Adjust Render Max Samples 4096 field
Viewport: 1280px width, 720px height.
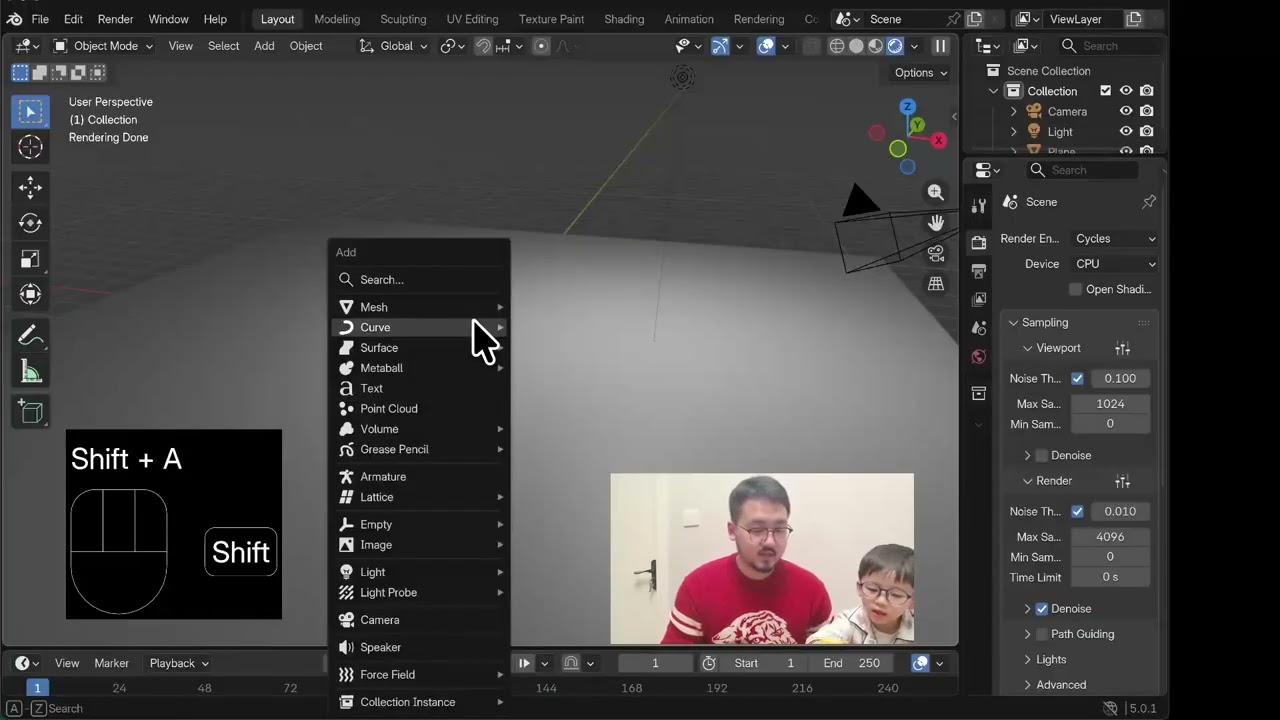(x=1110, y=537)
